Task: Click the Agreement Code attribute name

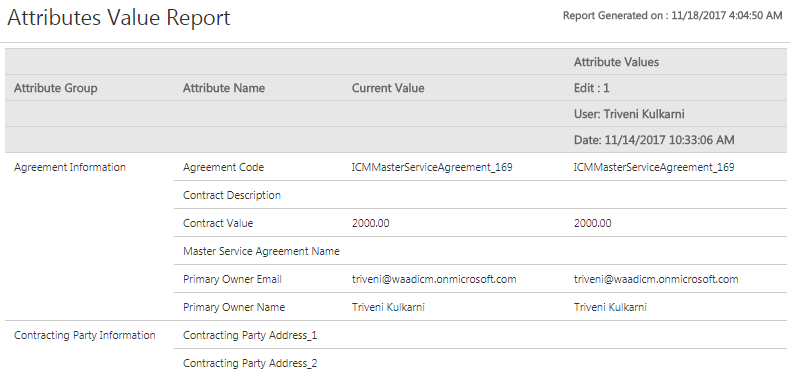Action: (223, 167)
